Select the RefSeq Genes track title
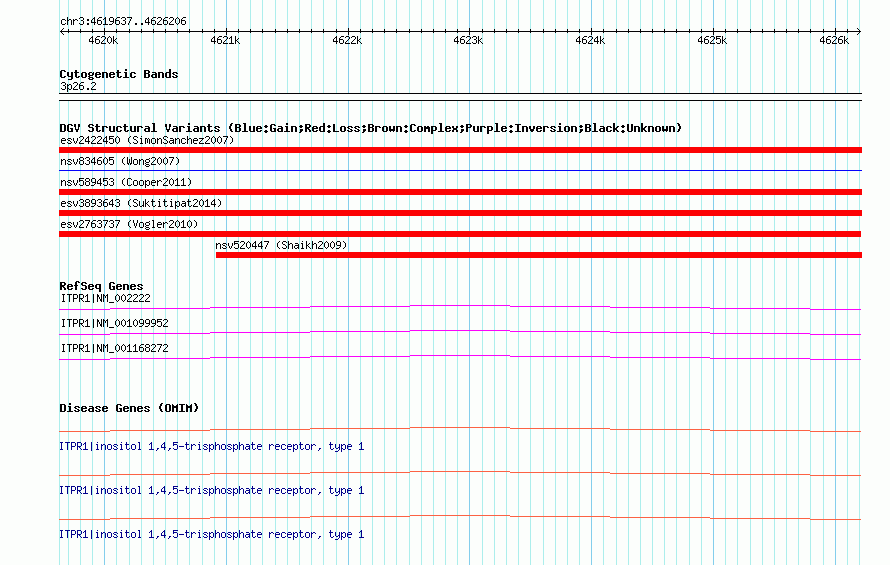The width and height of the screenshot is (890, 565). click(x=101, y=286)
